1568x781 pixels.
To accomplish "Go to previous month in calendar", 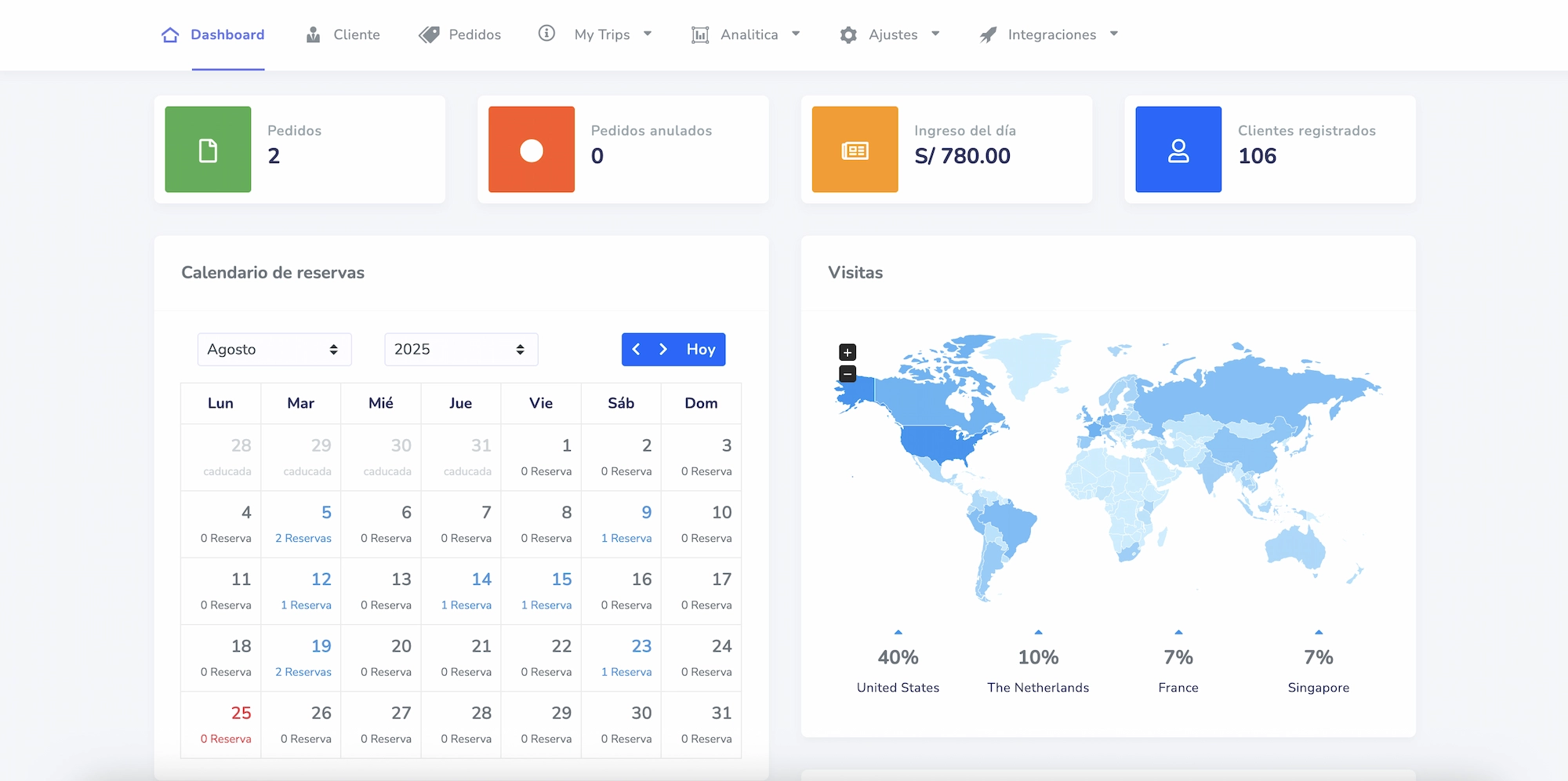I will 637,350.
